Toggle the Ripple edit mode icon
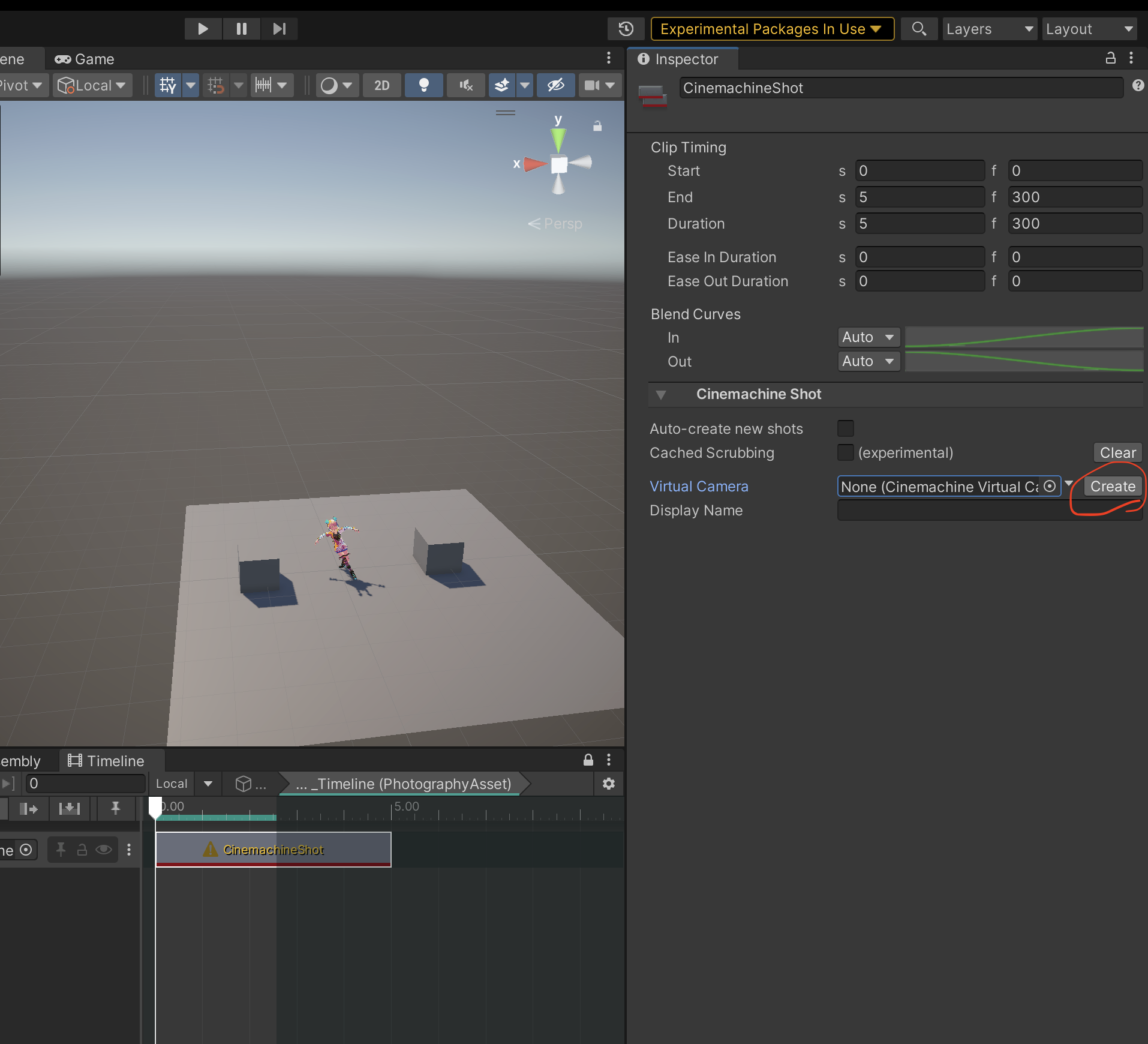 [29, 809]
